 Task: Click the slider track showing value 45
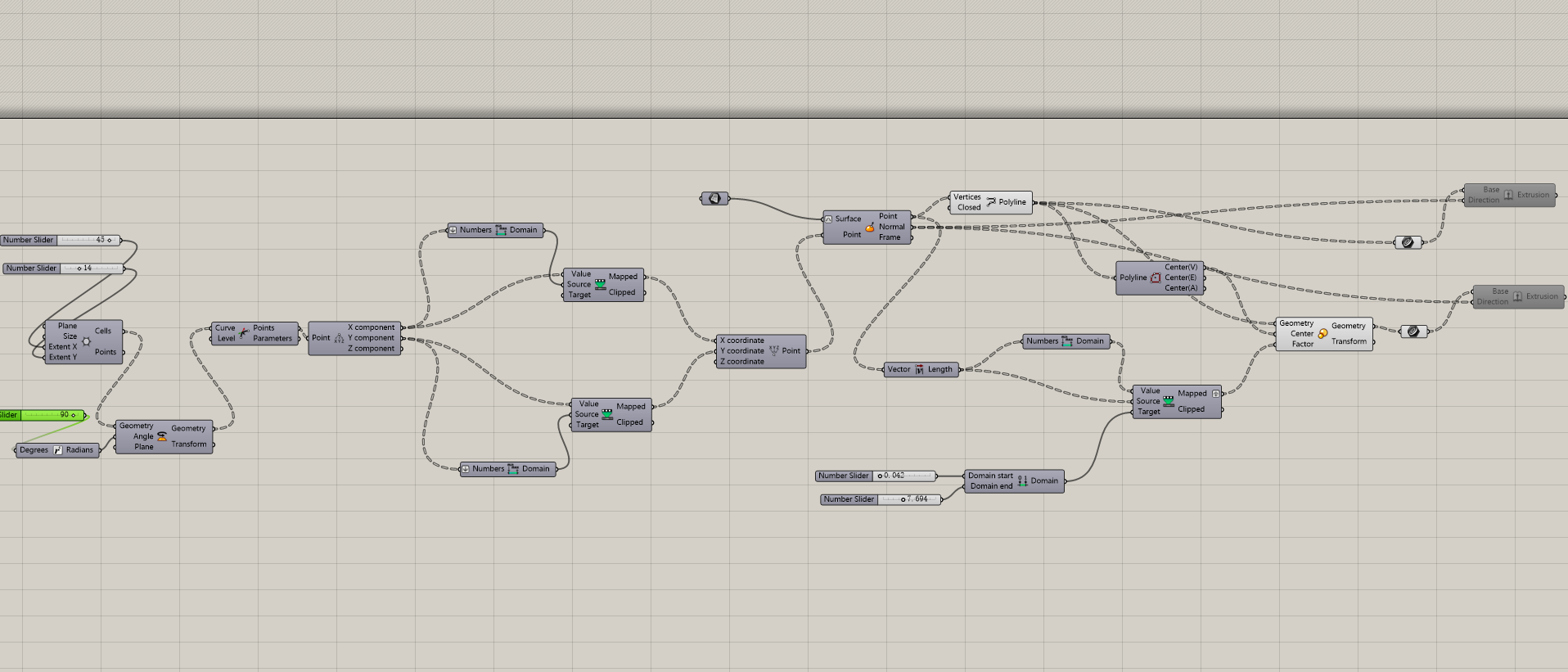[x=88, y=241]
